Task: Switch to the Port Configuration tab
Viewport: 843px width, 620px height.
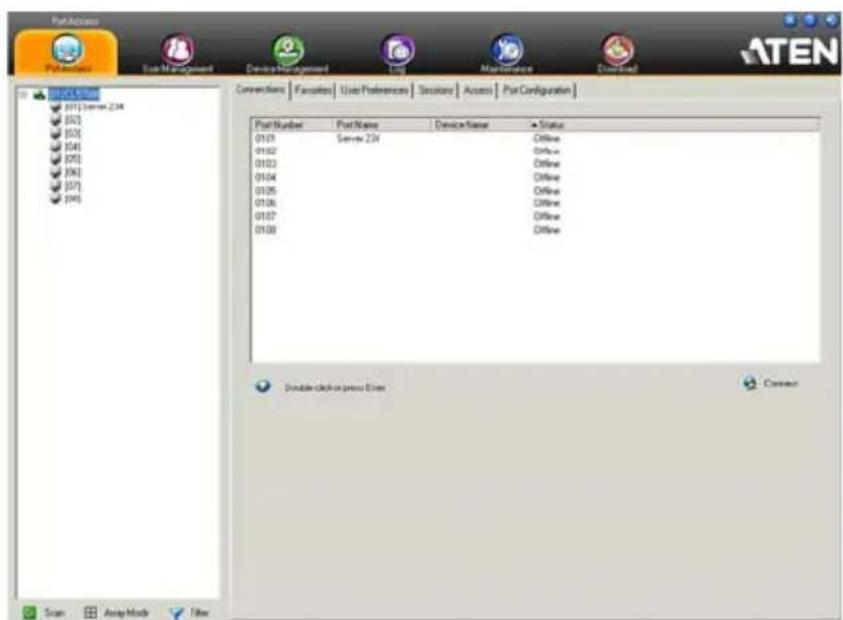Action: (537, 90)
